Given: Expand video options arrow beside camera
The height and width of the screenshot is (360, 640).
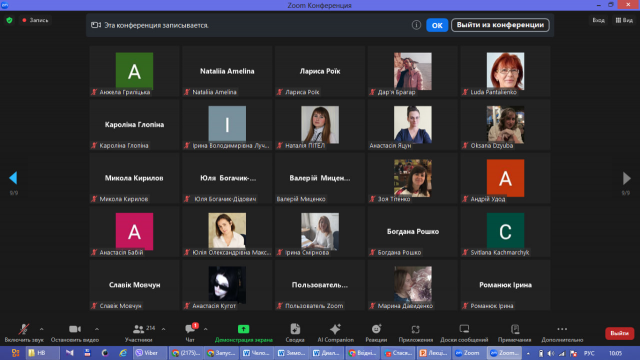Looking at the screenshot, I should pos(97,329).
